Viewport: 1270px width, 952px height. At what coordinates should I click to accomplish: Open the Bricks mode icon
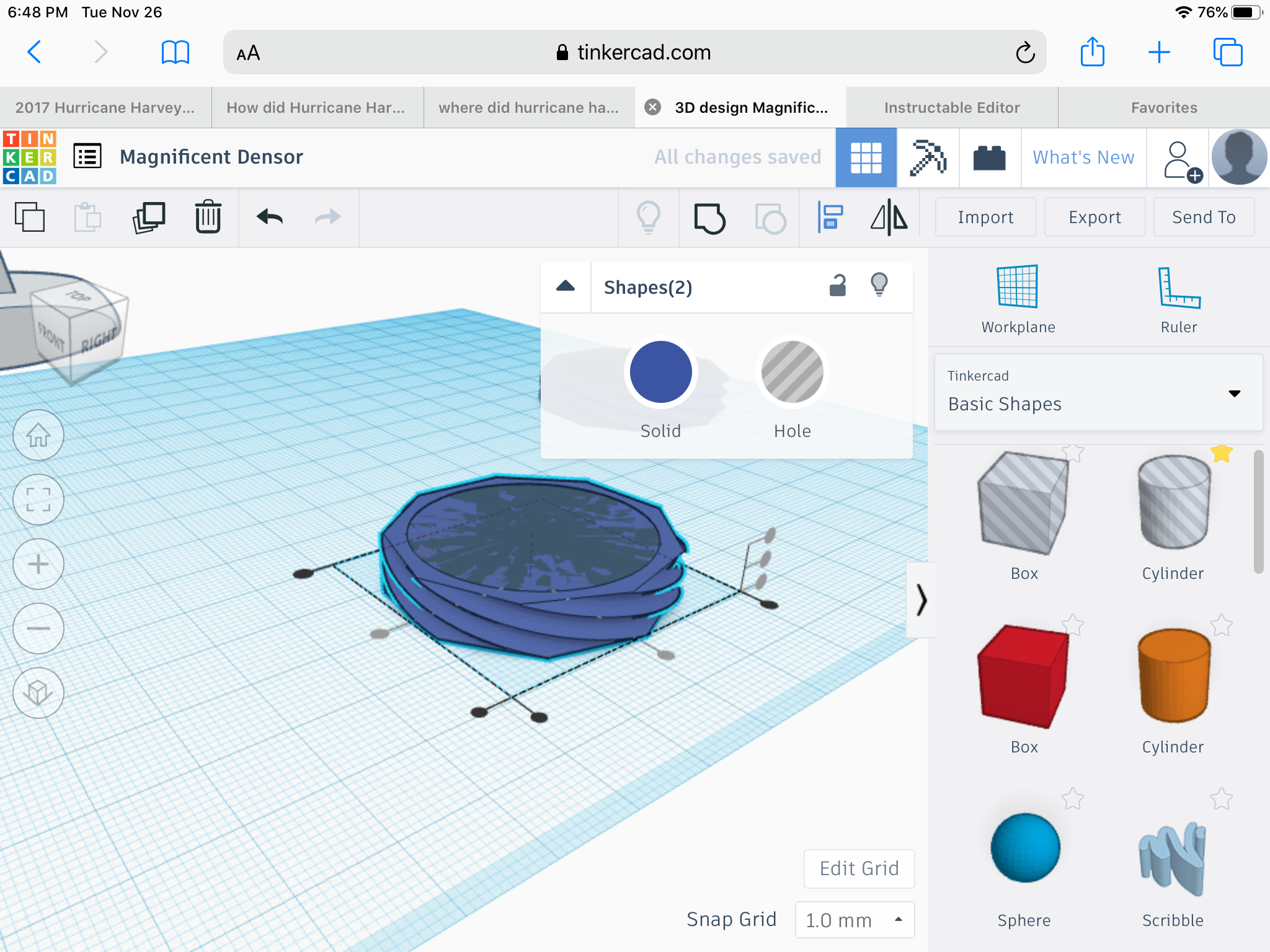tap(990, 157)
